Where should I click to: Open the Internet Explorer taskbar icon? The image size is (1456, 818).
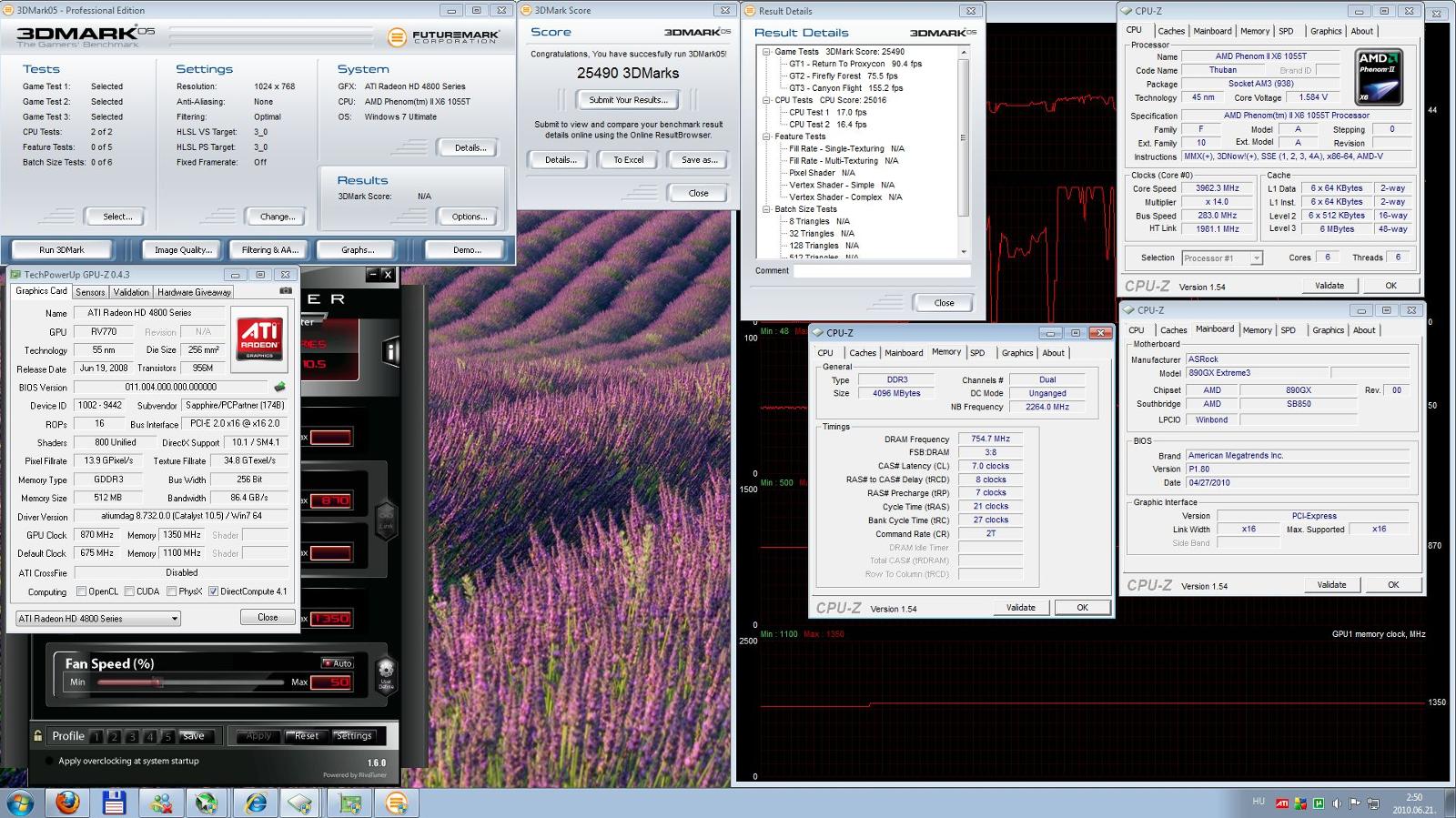(x=256, y=803)
